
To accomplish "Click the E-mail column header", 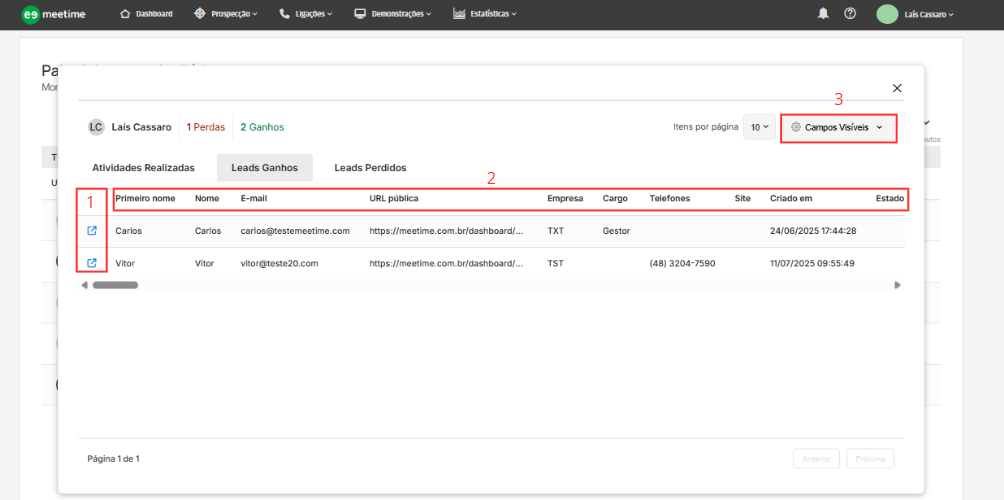I will coord(254,198).
